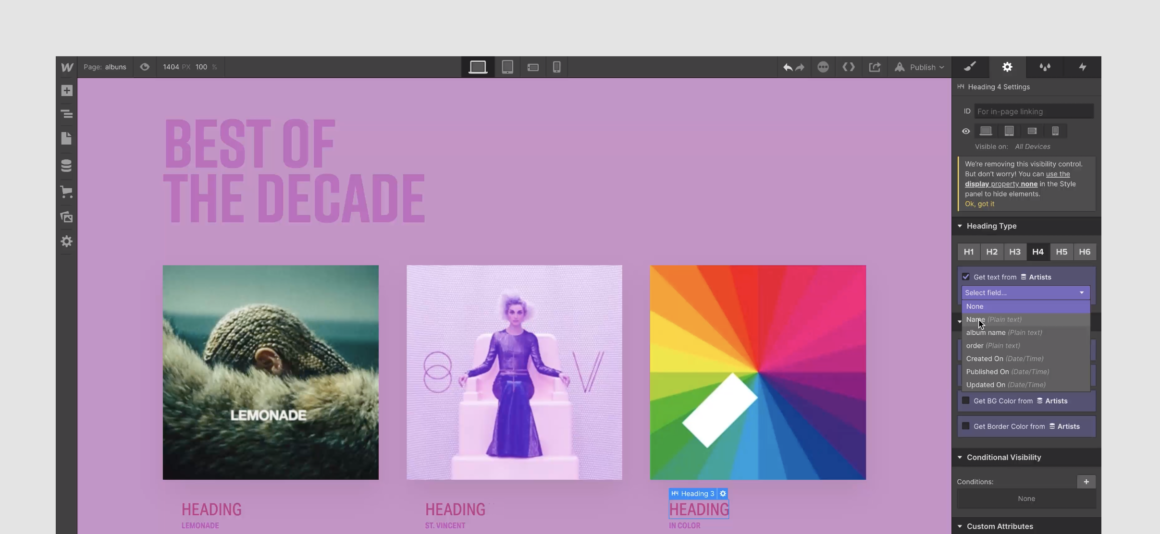Set heading type to H1

(x=968, y=252)
